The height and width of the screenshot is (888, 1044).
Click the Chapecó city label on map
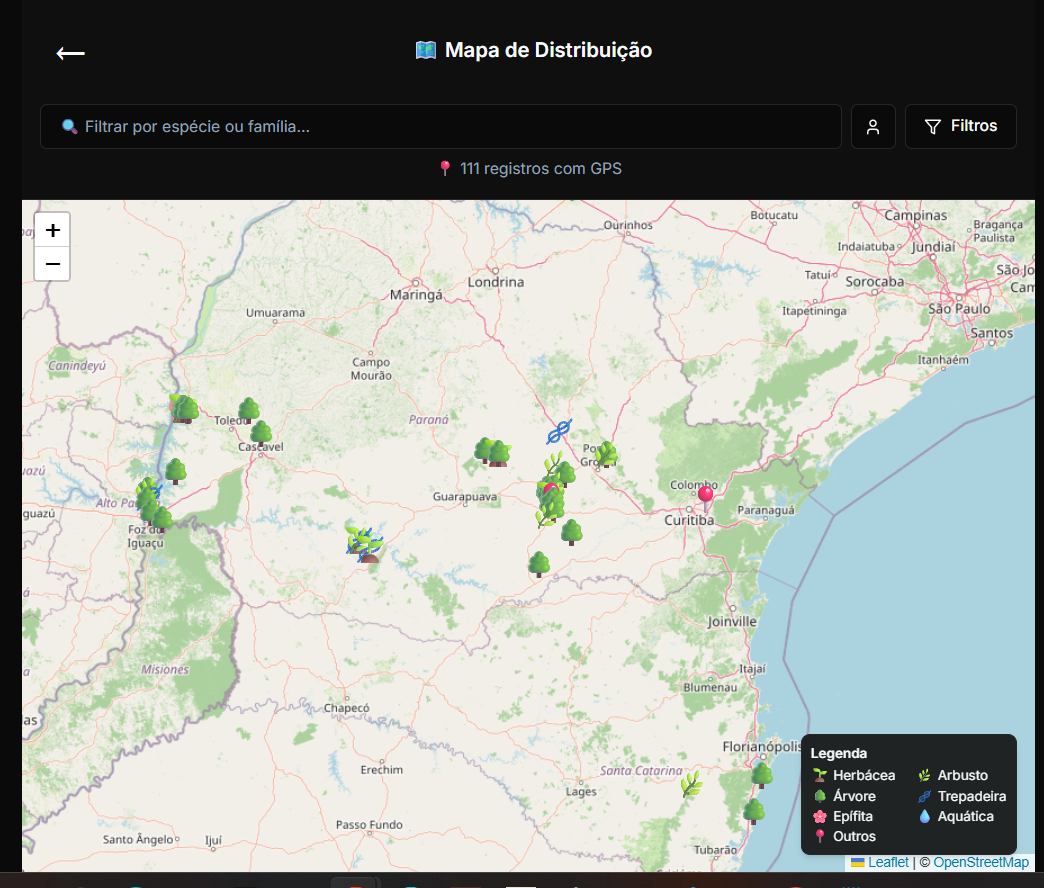[346, 708]
